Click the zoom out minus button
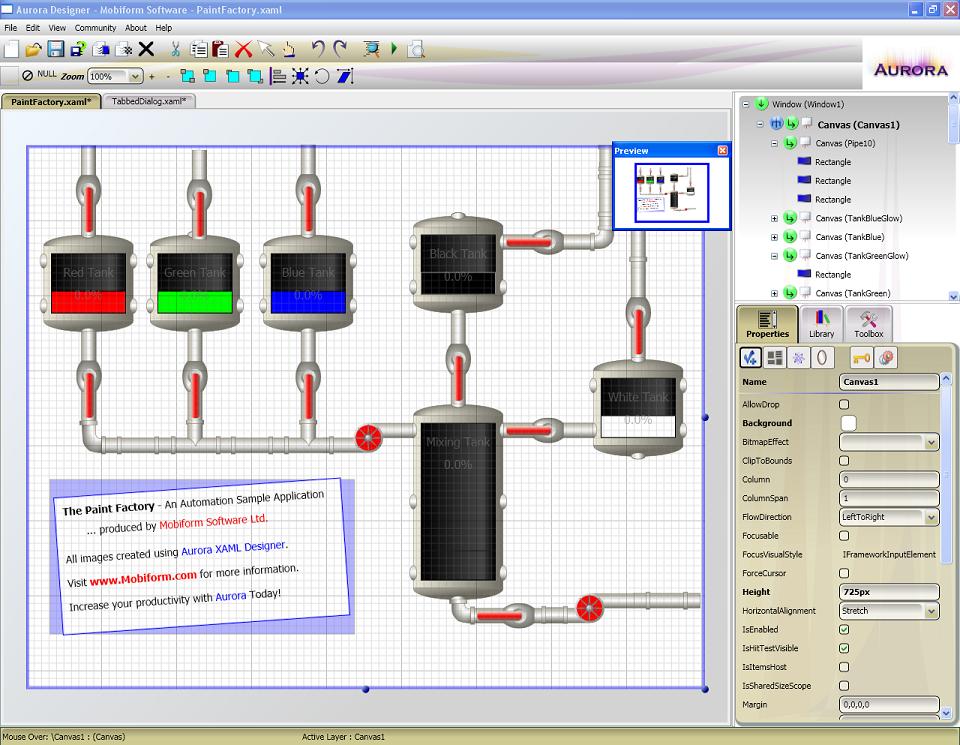 168,77
